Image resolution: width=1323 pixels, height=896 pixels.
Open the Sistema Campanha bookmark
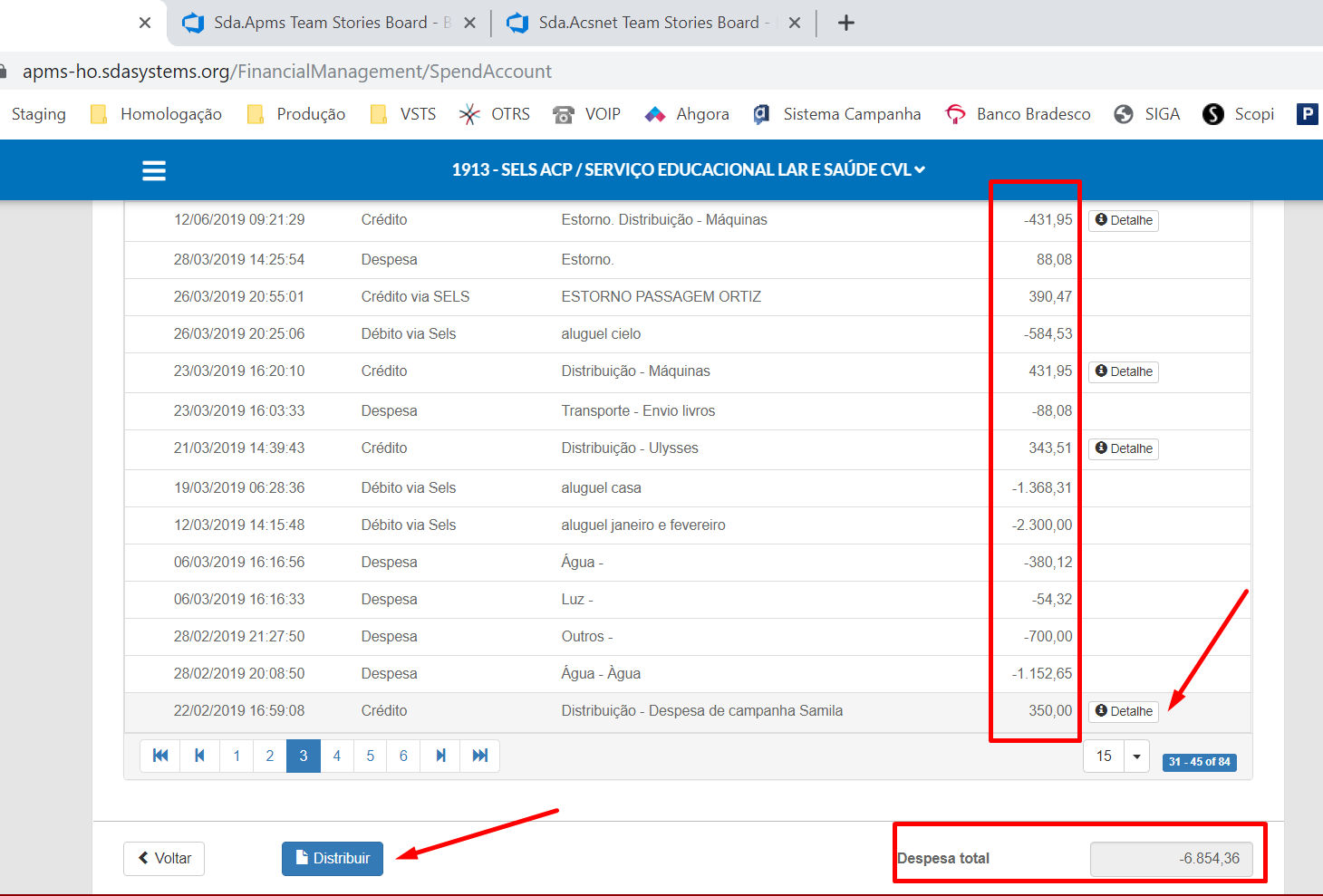coord(836,114)
